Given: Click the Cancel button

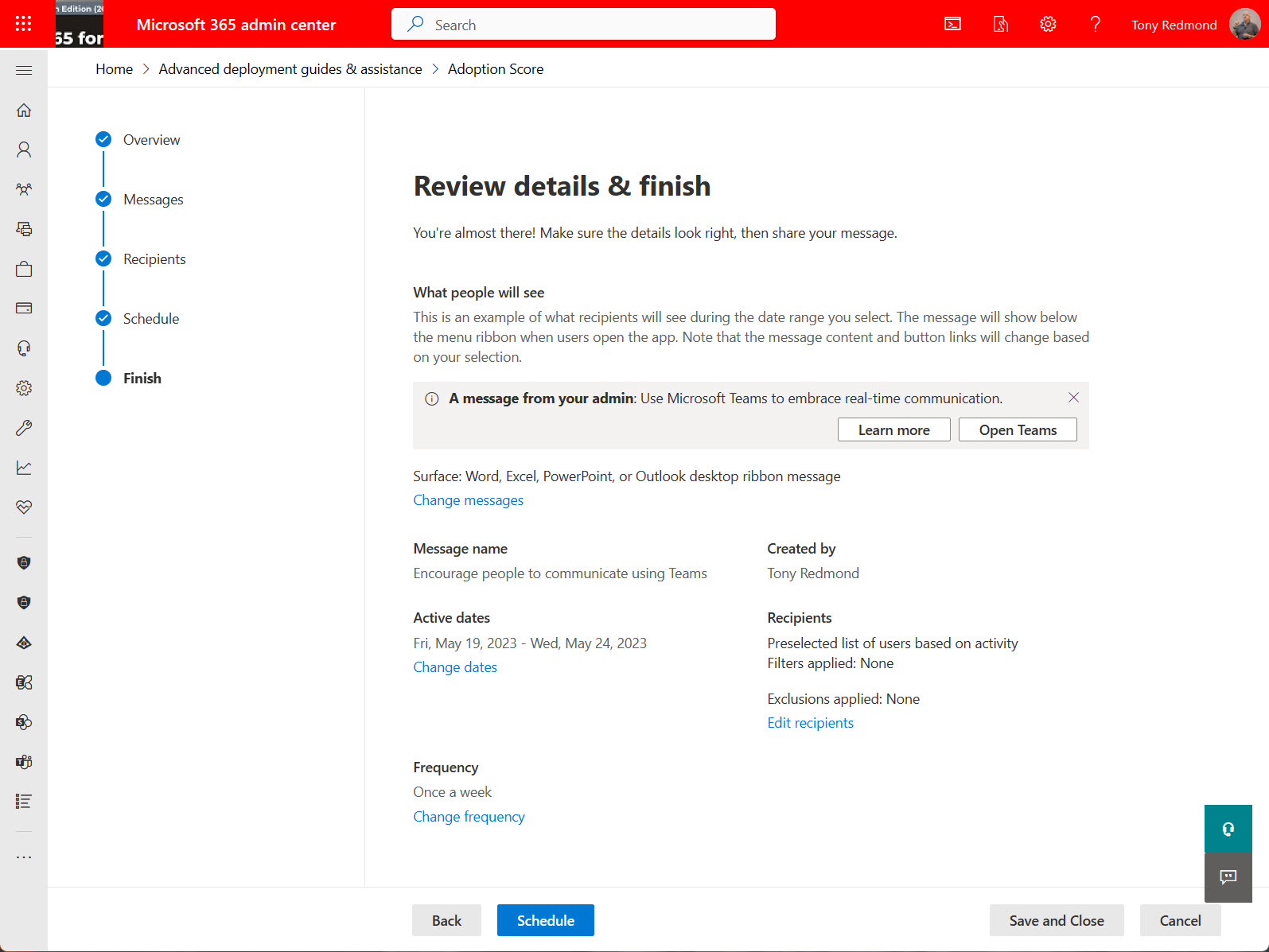Looking at the screenshot, I should 1180,920.
